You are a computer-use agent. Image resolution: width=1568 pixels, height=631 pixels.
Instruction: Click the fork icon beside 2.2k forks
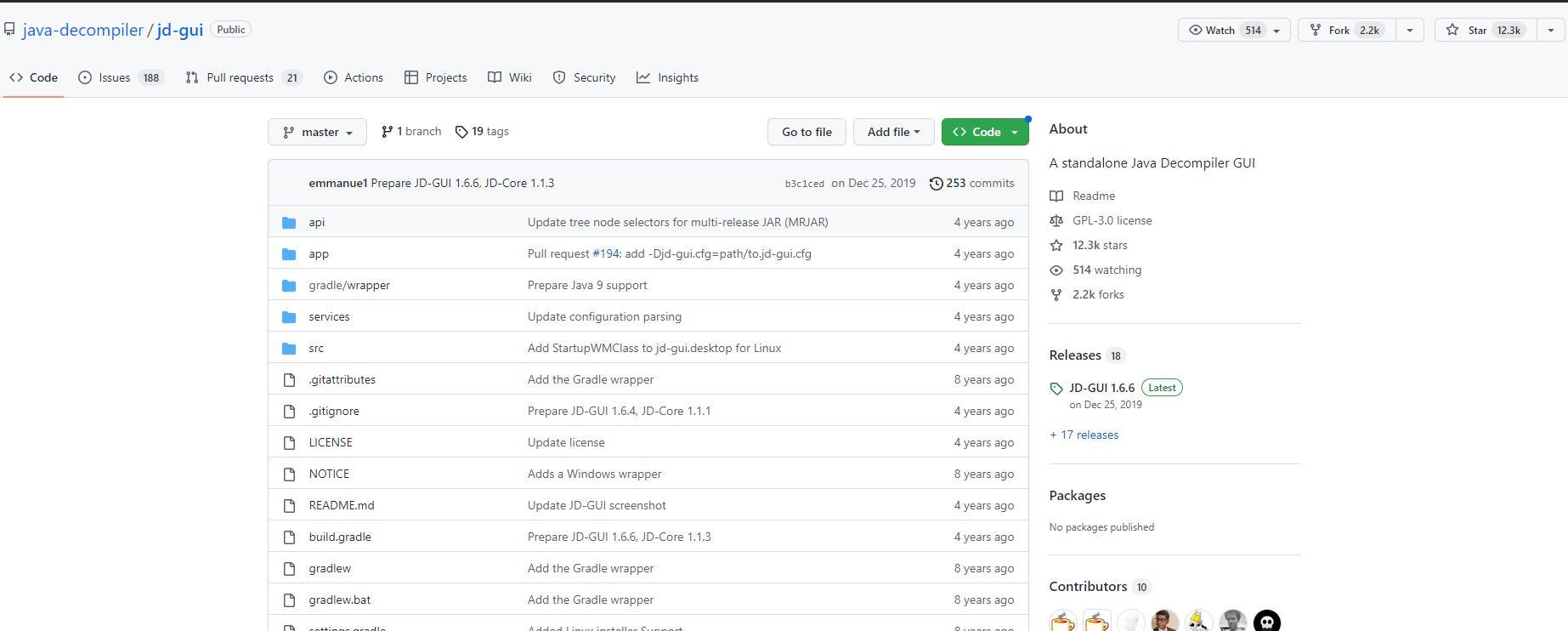[x=1056, y=295]
